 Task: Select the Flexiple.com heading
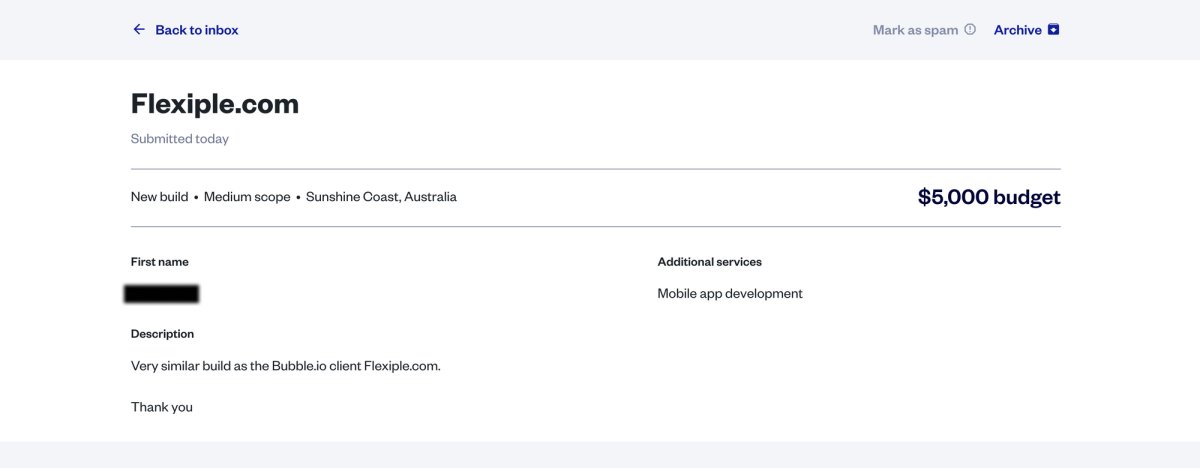click(215, 103)
